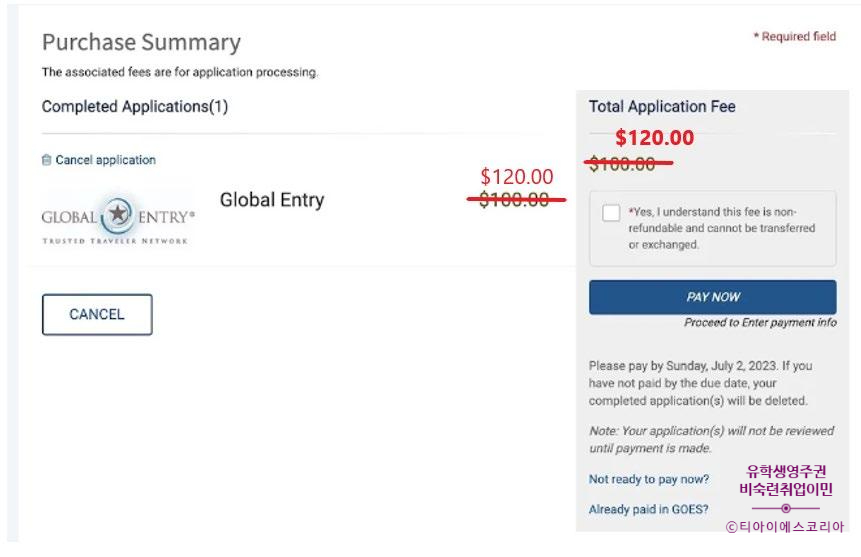Click the CANCEL button

click(x=97, y=314)
